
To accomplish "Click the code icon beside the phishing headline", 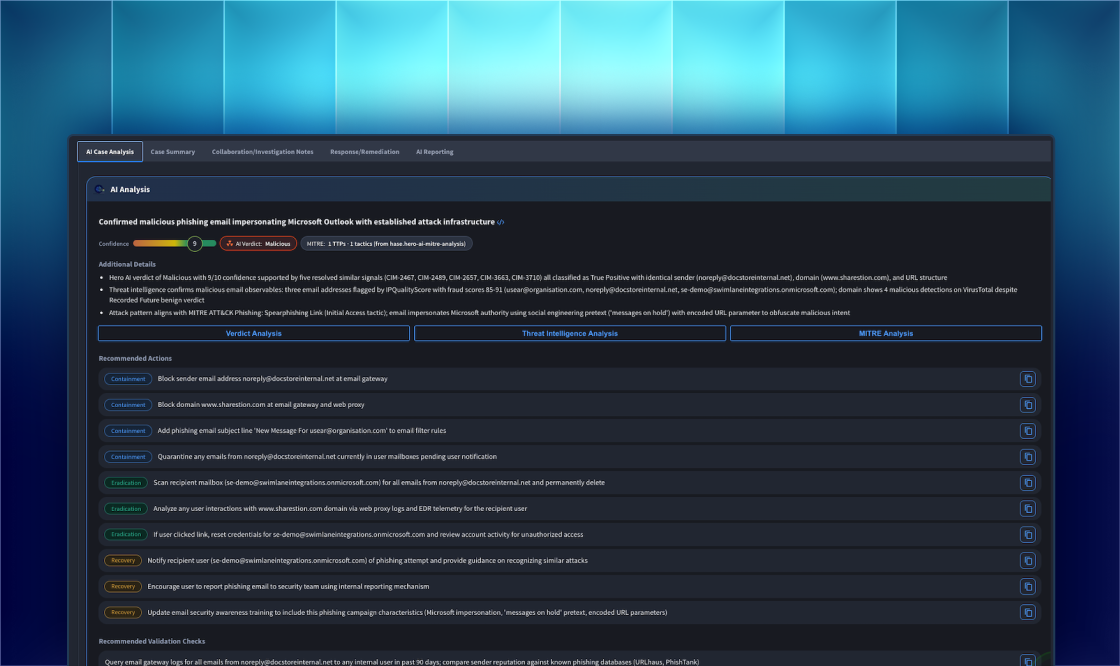I will click(503, 222).
